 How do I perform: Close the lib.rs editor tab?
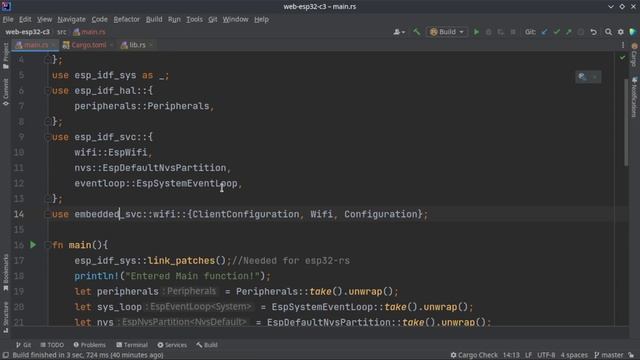[151, 45]
